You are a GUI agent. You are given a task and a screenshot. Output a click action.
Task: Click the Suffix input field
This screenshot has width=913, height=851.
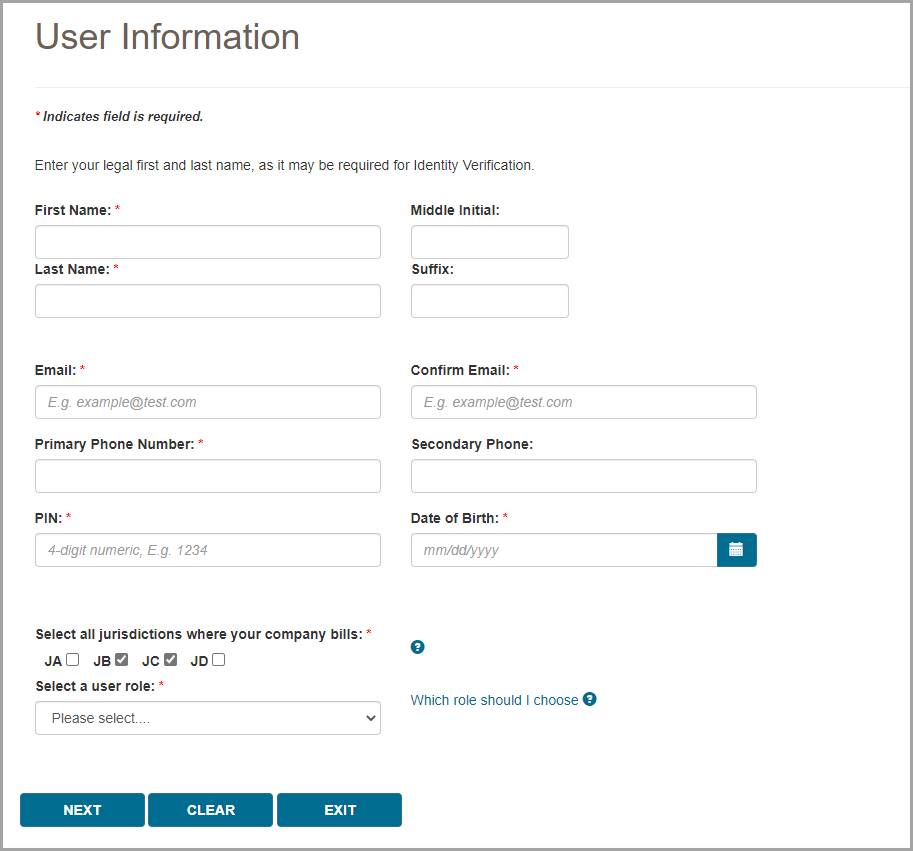tap(489, 301)
